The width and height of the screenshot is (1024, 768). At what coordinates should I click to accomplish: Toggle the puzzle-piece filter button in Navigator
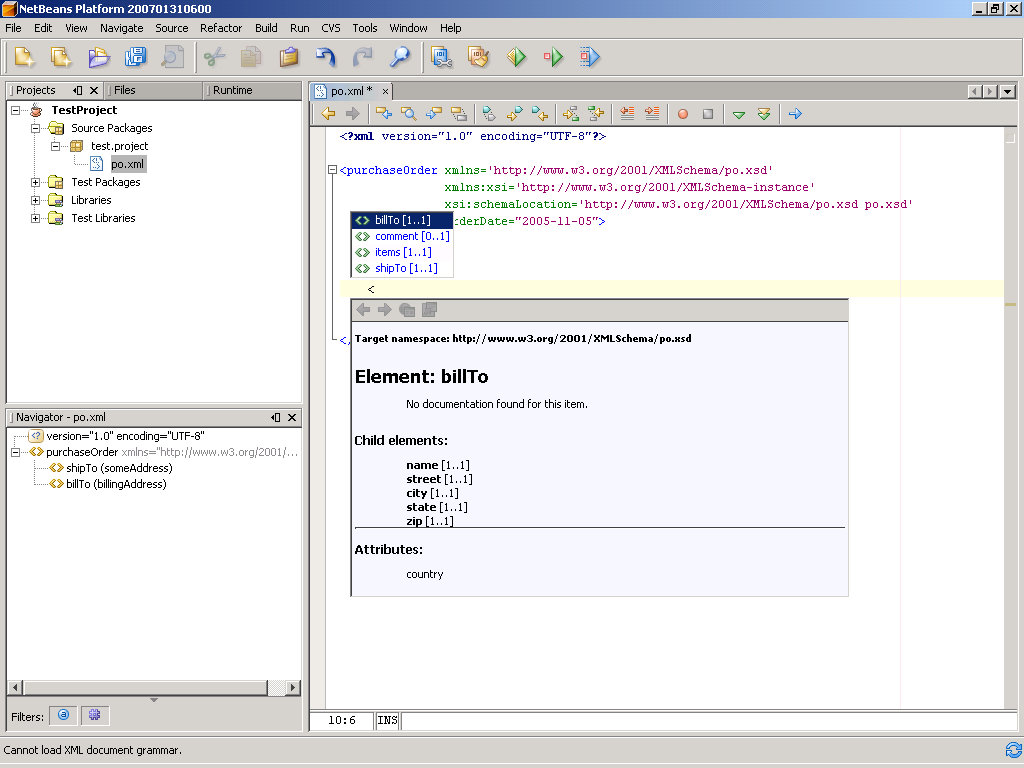95,715
